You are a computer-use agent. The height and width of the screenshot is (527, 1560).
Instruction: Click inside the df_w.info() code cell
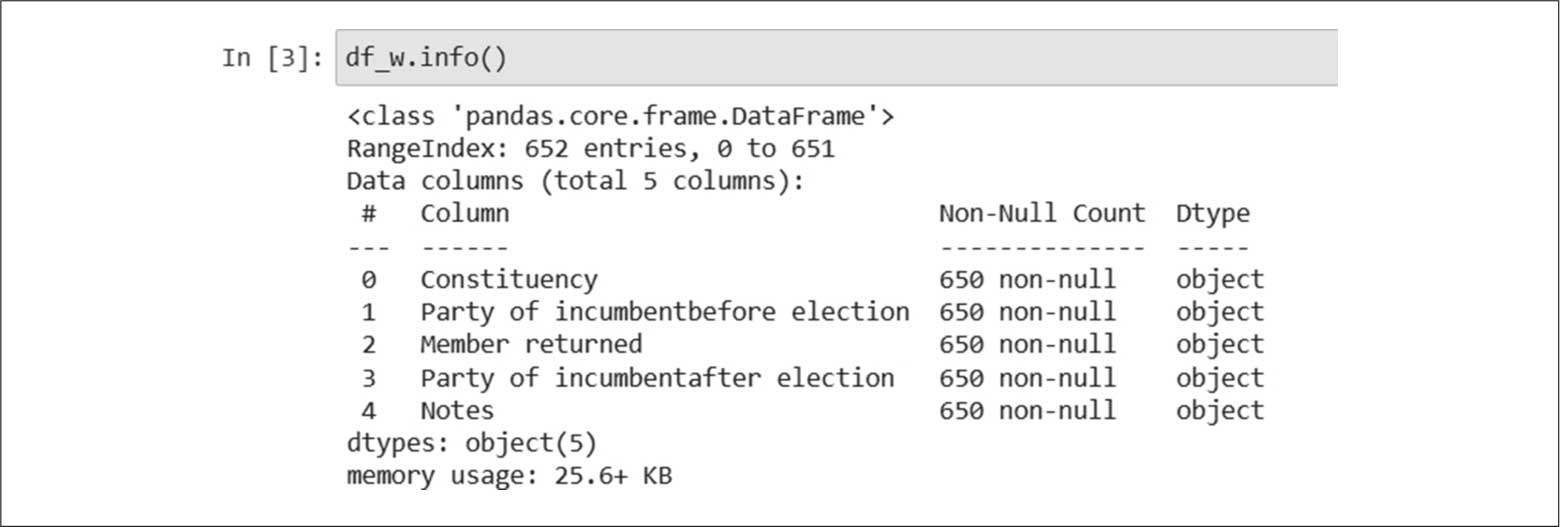click(x=835, y=58)
